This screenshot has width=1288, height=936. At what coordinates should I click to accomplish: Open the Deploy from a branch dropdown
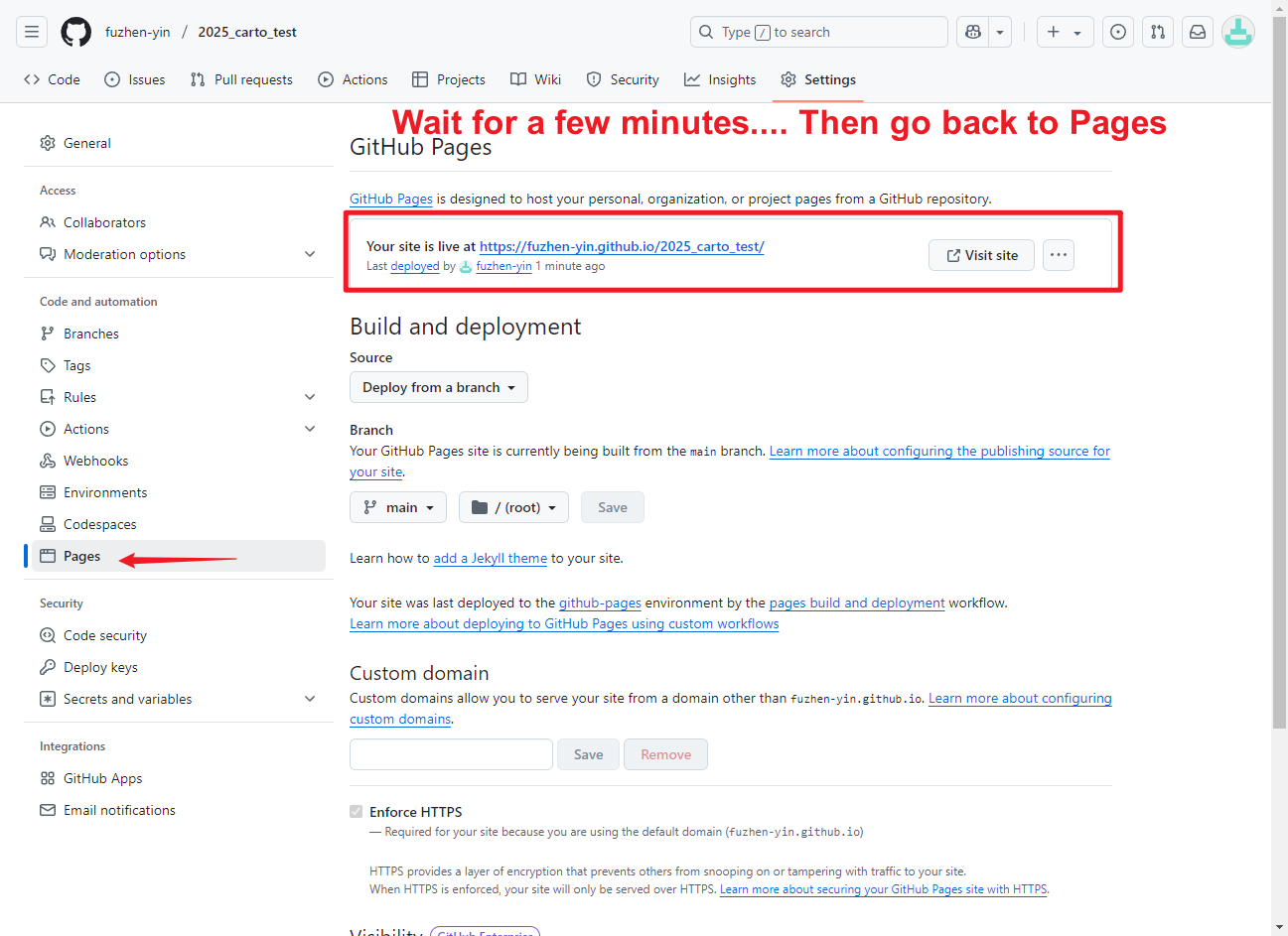(439, 387)
